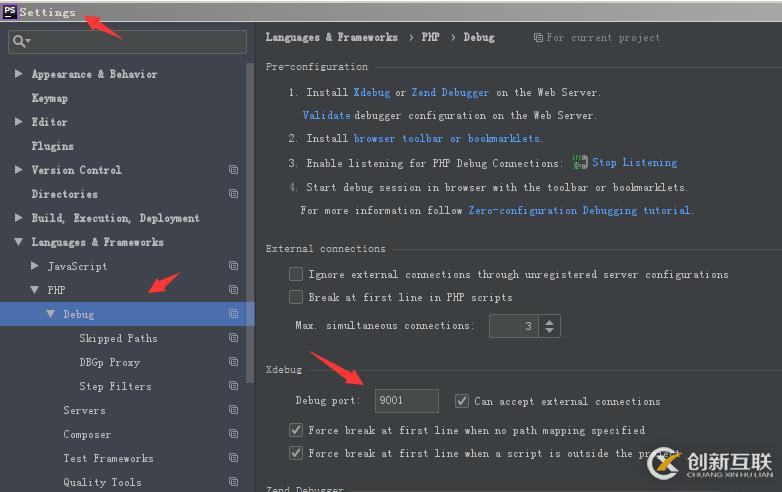Open the Plugins settings page
Screen dimensions: 782x492
52,146
